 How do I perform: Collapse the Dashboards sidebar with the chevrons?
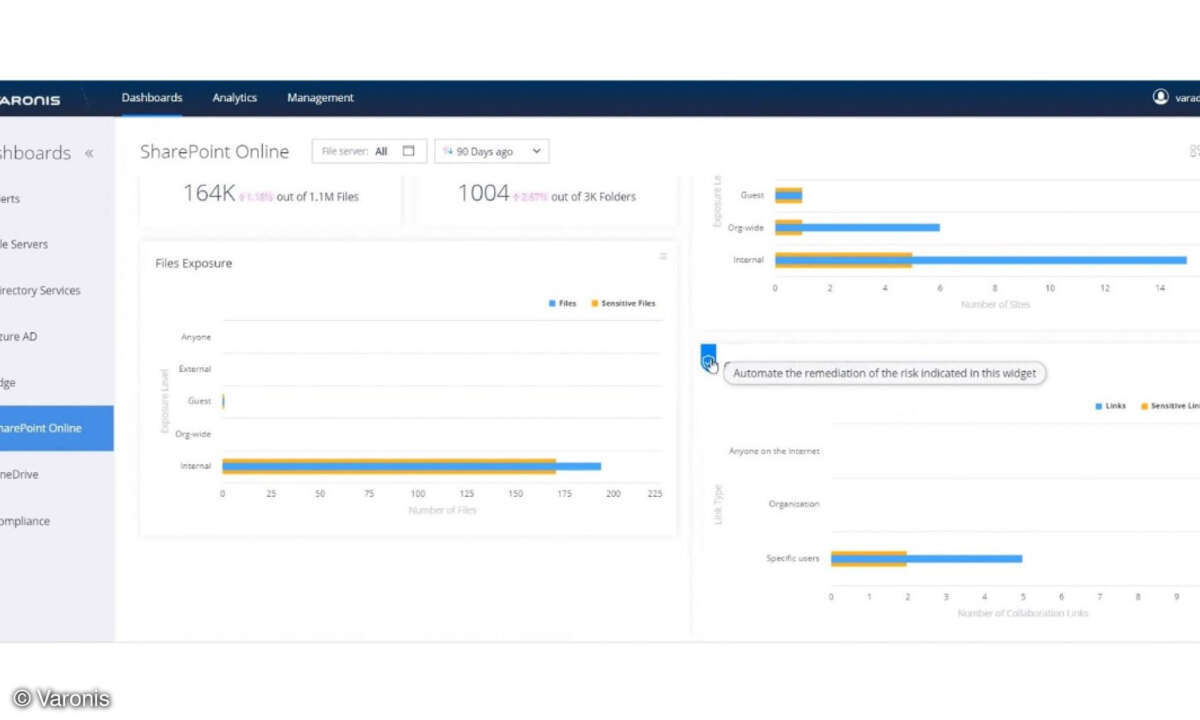pos(89,153)
